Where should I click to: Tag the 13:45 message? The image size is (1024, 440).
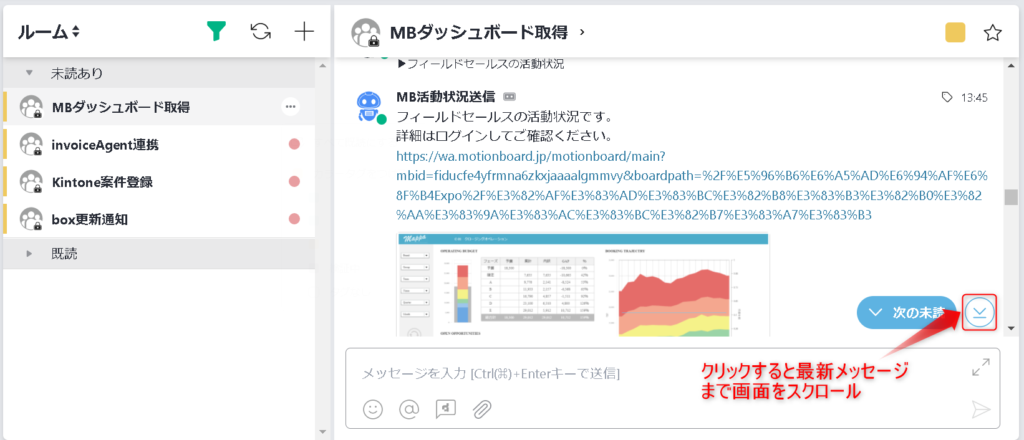tap(947, 97)
